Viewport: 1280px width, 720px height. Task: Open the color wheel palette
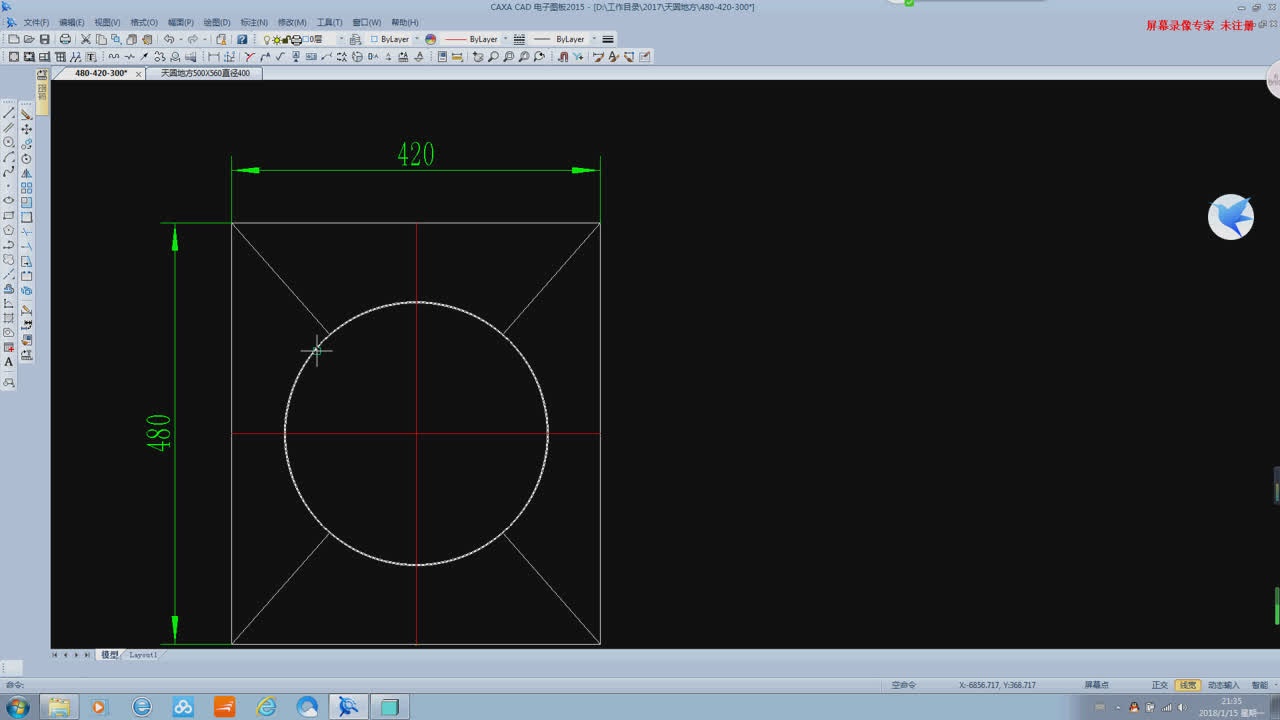click(431, 39)
